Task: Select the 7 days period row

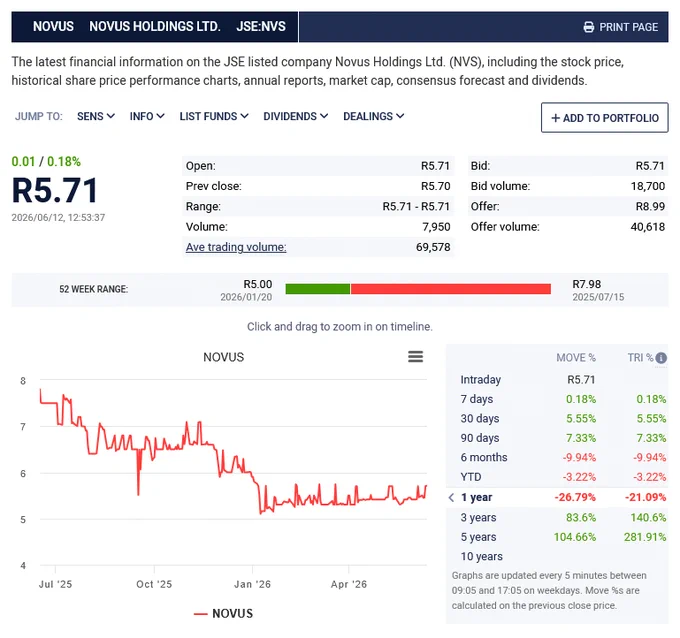Action: tap(557, 399)
